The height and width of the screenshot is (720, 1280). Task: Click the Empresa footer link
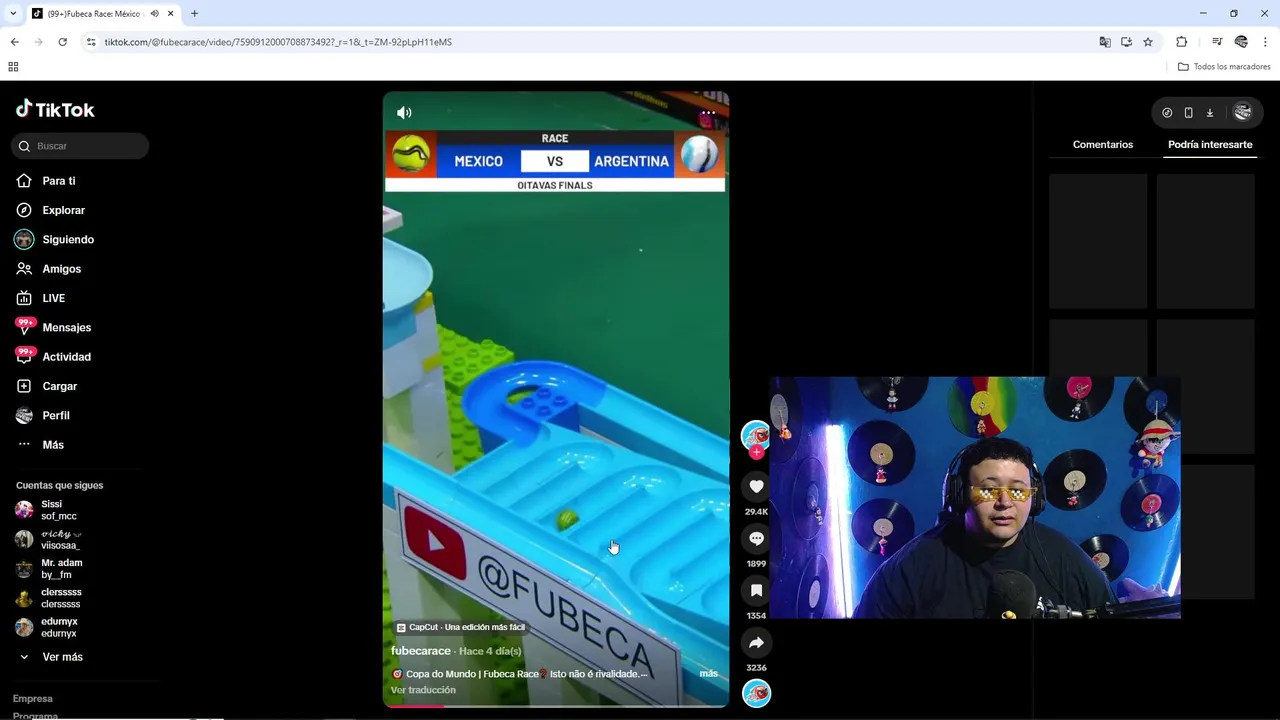click(x=33, y=699)
